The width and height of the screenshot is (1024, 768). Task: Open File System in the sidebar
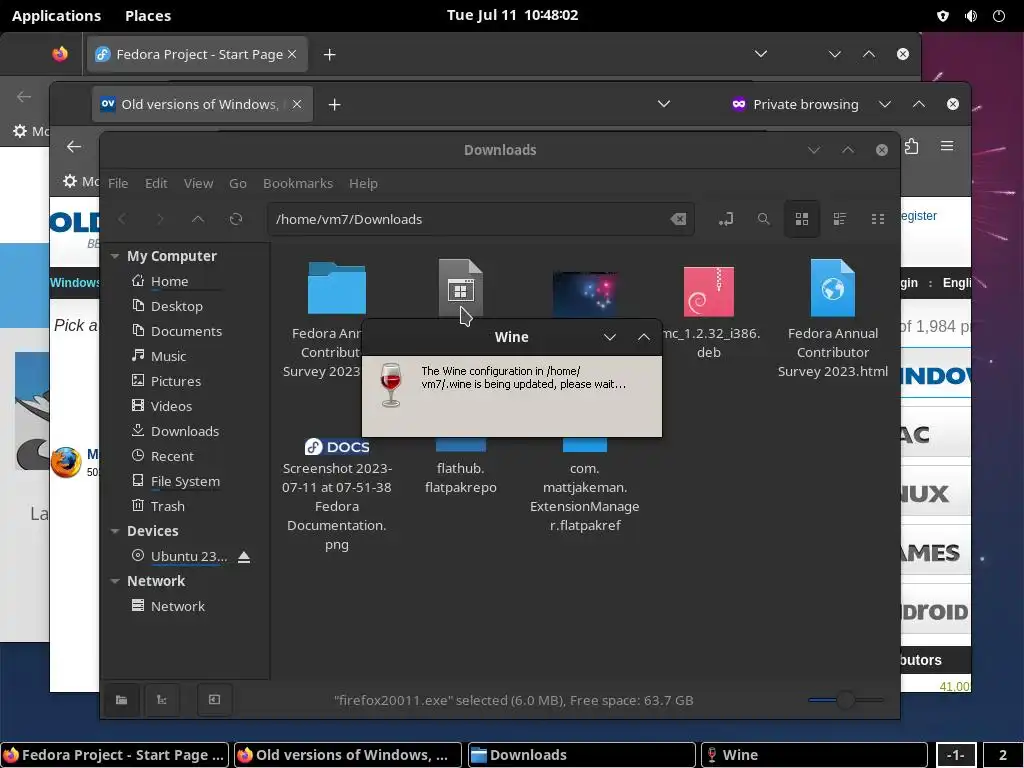185,481
